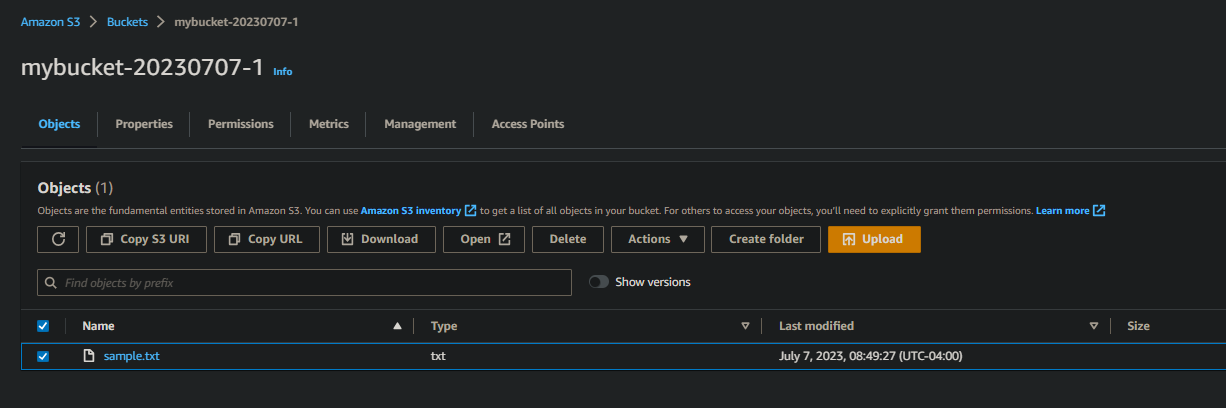Viewport: 1226px width, 408px height.
Task: Switch to the Metrics tab
Action: [x=329, y=124]
